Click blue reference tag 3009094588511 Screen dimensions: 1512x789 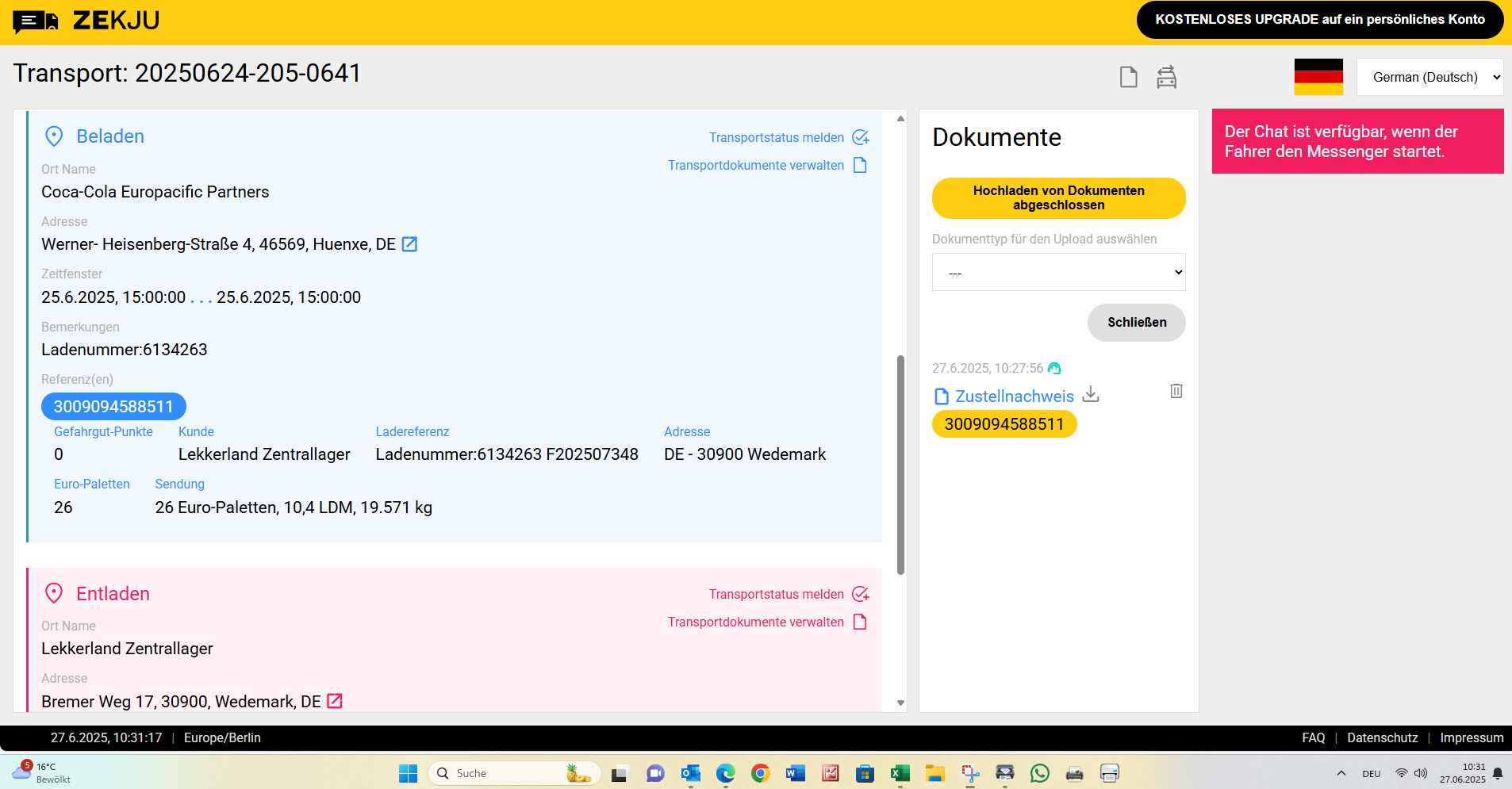[x=113, y=407]
